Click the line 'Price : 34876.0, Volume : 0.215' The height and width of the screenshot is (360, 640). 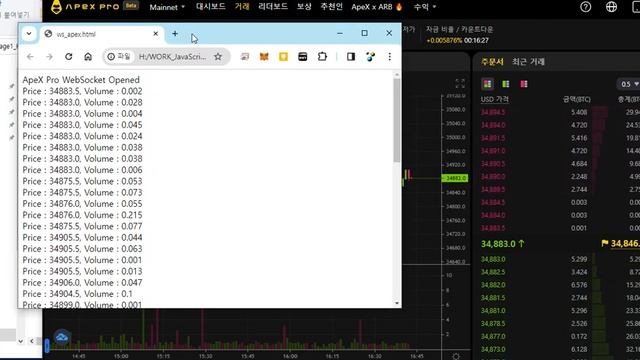tap(82, 215)
